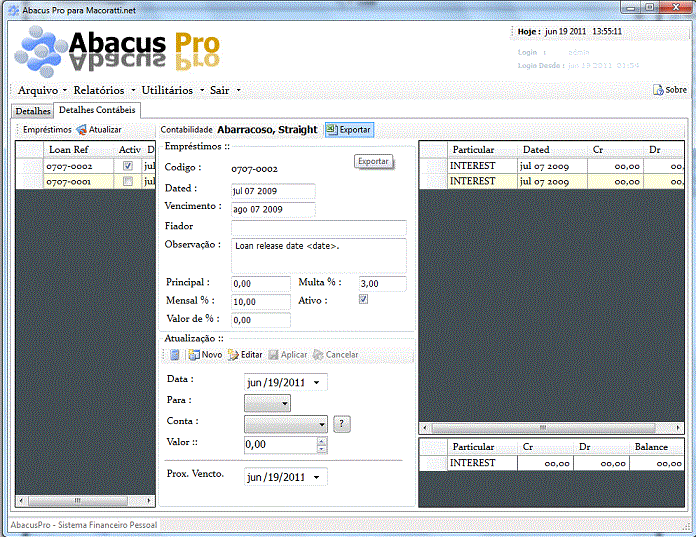Open the Arquivo menu

[38, 90]
